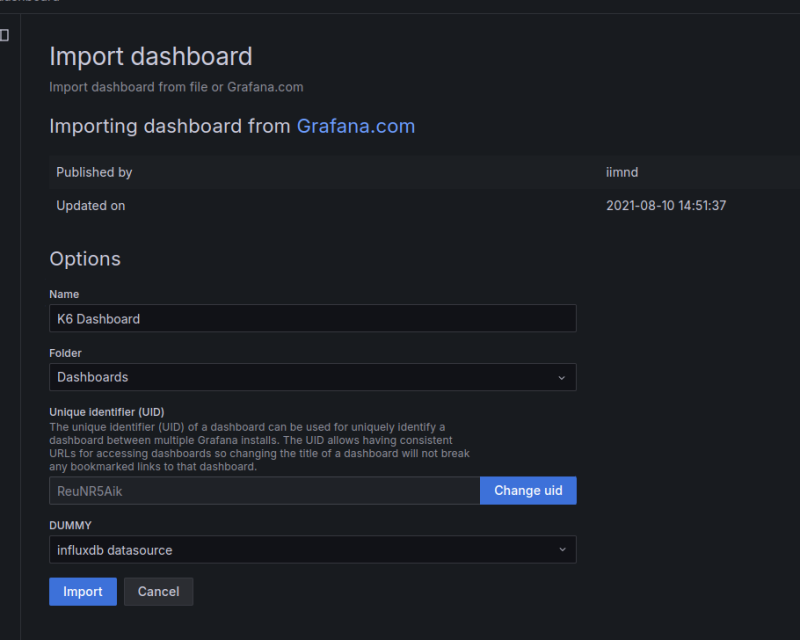Click the Published by author iimnd
This screenshot has height=640, width=800.
point(622,172)
